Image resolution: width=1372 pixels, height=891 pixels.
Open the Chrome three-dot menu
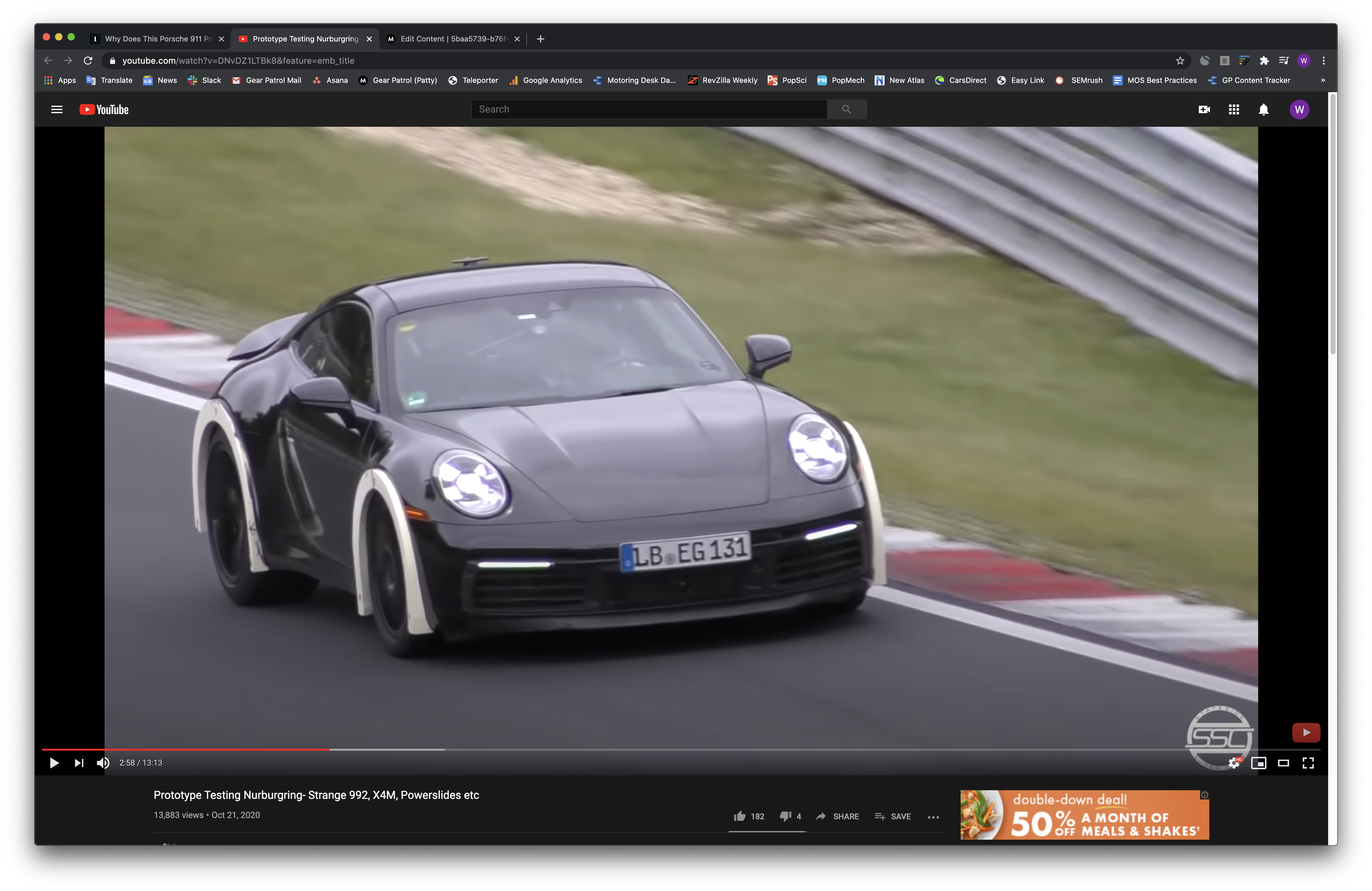click(1323, 61)
